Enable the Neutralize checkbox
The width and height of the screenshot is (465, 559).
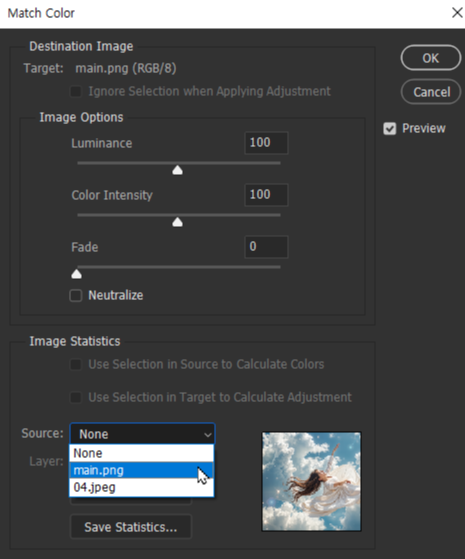tap(76, 296)
